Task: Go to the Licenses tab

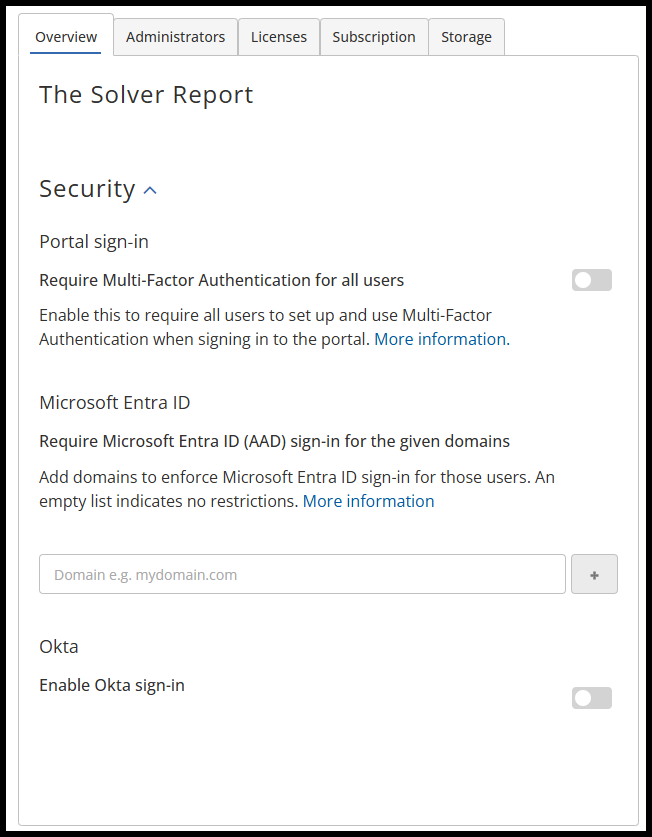Action: pos(279,37)
